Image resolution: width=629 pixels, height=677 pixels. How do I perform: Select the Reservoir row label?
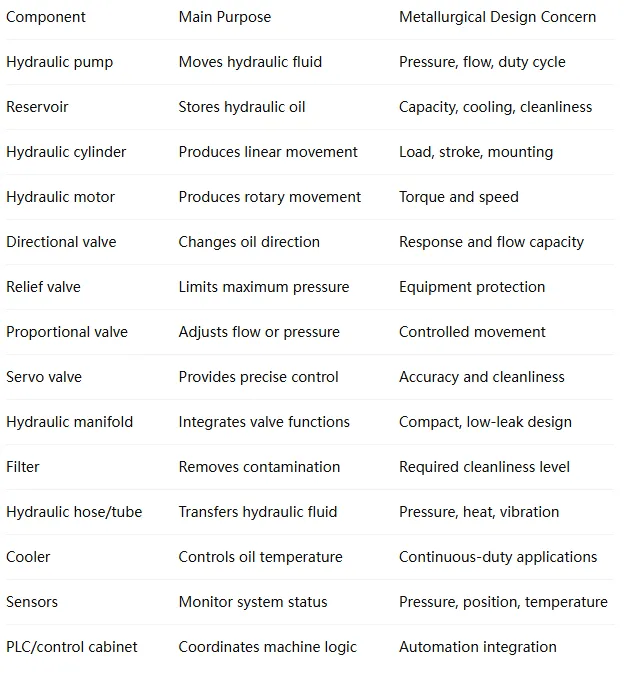[37, 107]
